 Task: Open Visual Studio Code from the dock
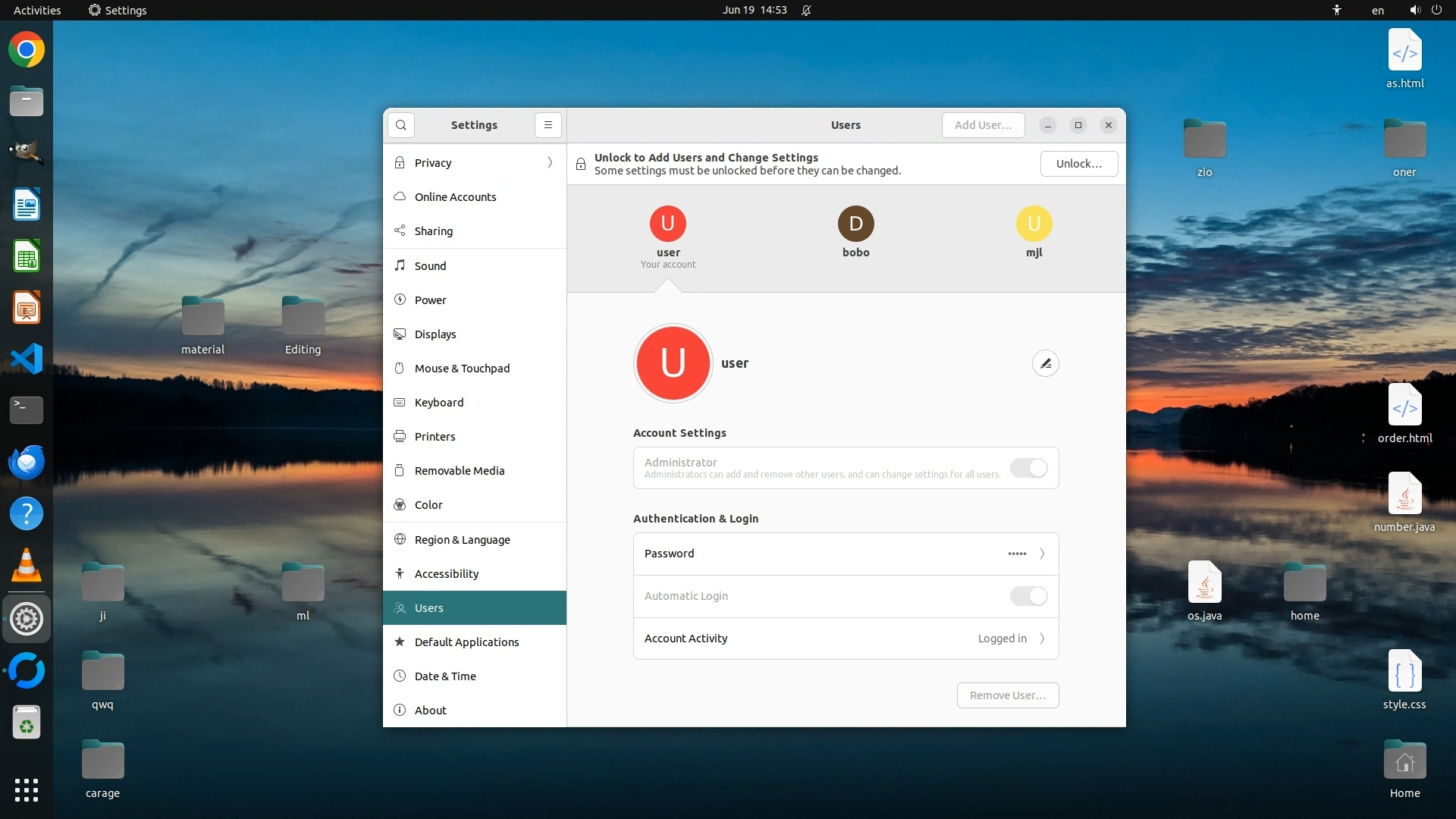click(x=27, y=359)
